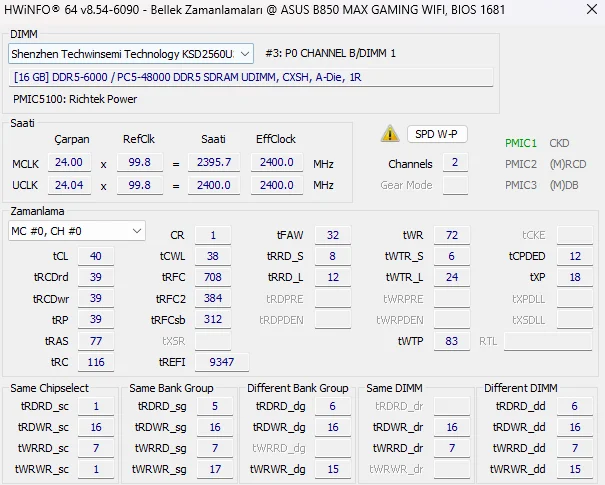Click the yellow warning triangle icon
This screenshot has height=485, width=605.
(x=390, y=134)
